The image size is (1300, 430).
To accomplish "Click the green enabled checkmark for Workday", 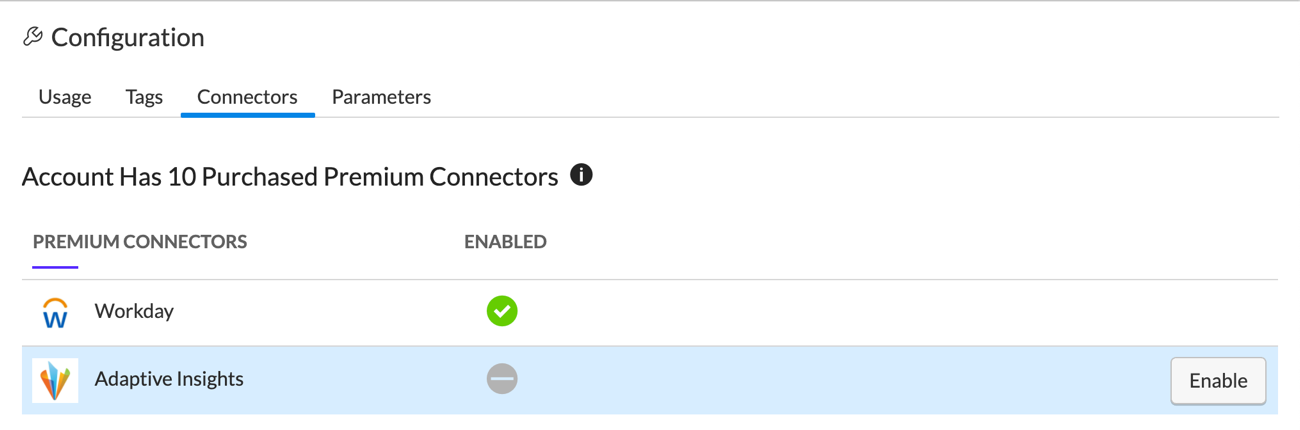I will (x=502, y=311).
